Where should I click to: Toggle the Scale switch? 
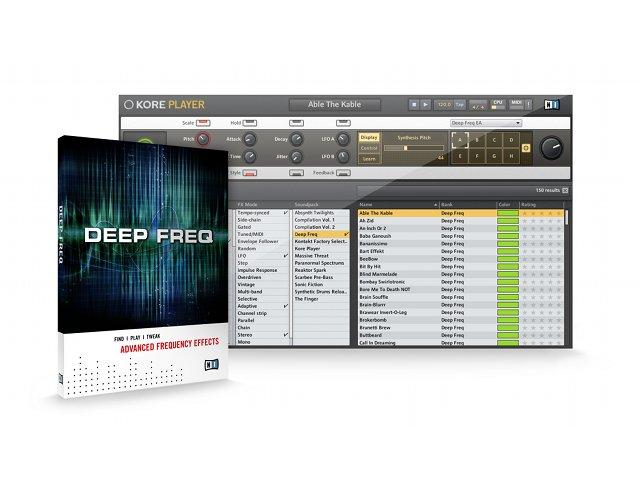pyautogui.click(x=203, y=123)
